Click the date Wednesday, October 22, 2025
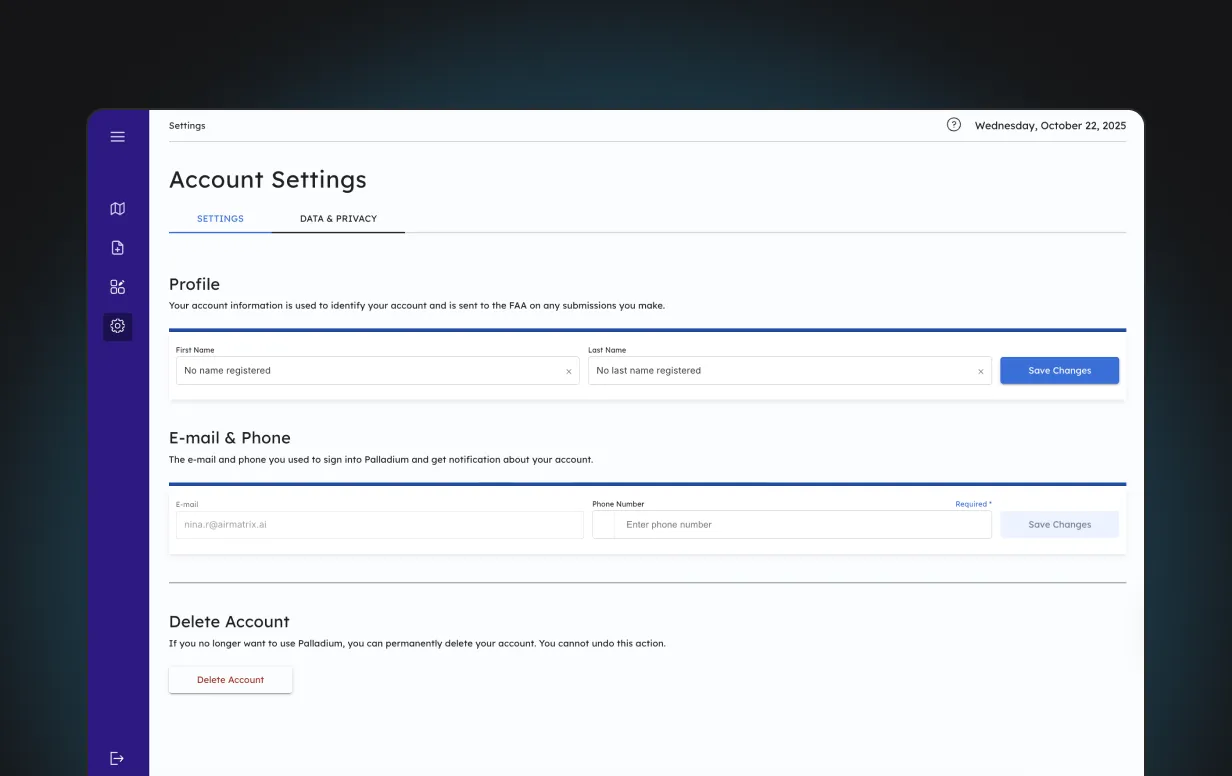Image resolution: width=1232 pixels, height=776 pixels. (x=1050, y=126)
